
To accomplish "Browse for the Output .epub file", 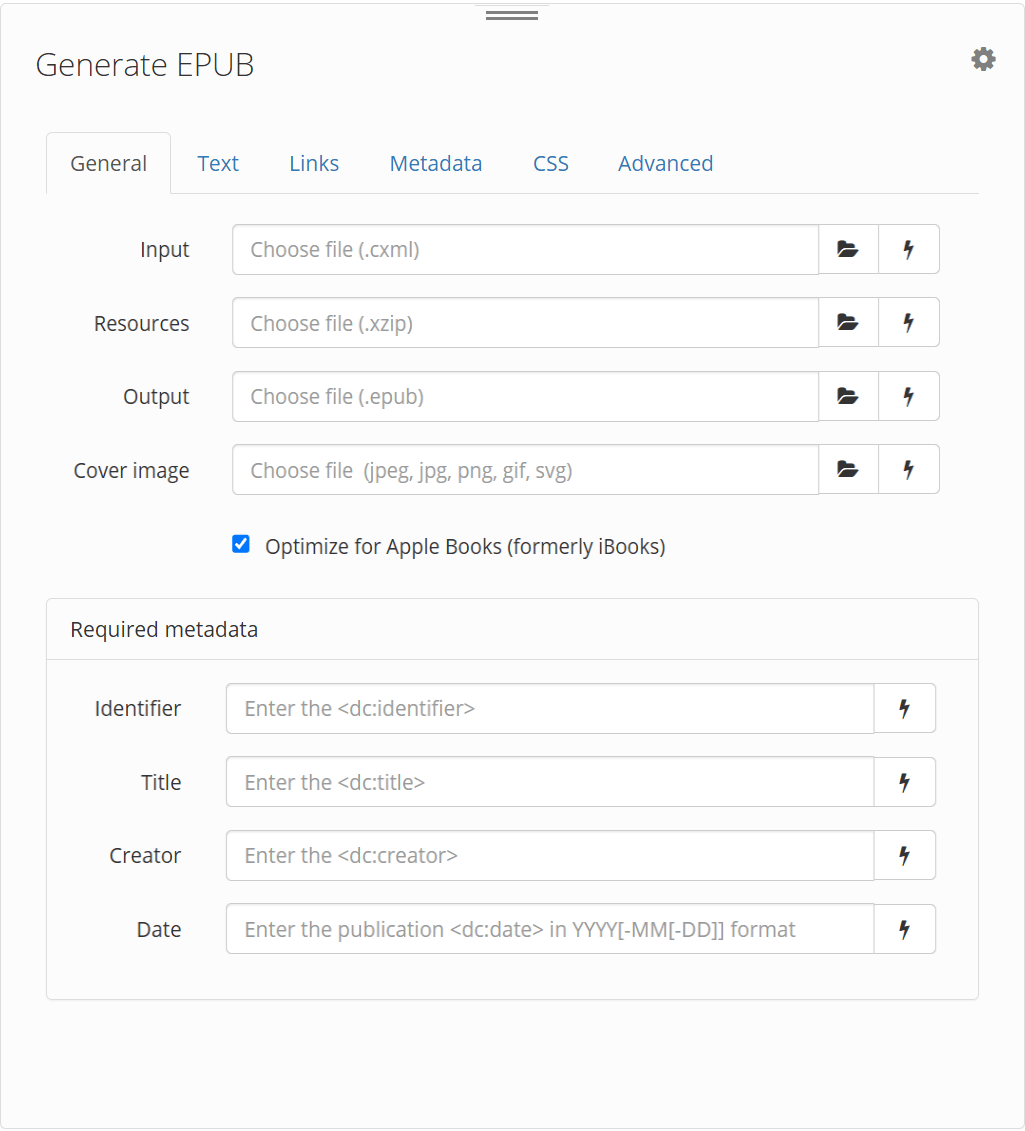I will (848, 396).
